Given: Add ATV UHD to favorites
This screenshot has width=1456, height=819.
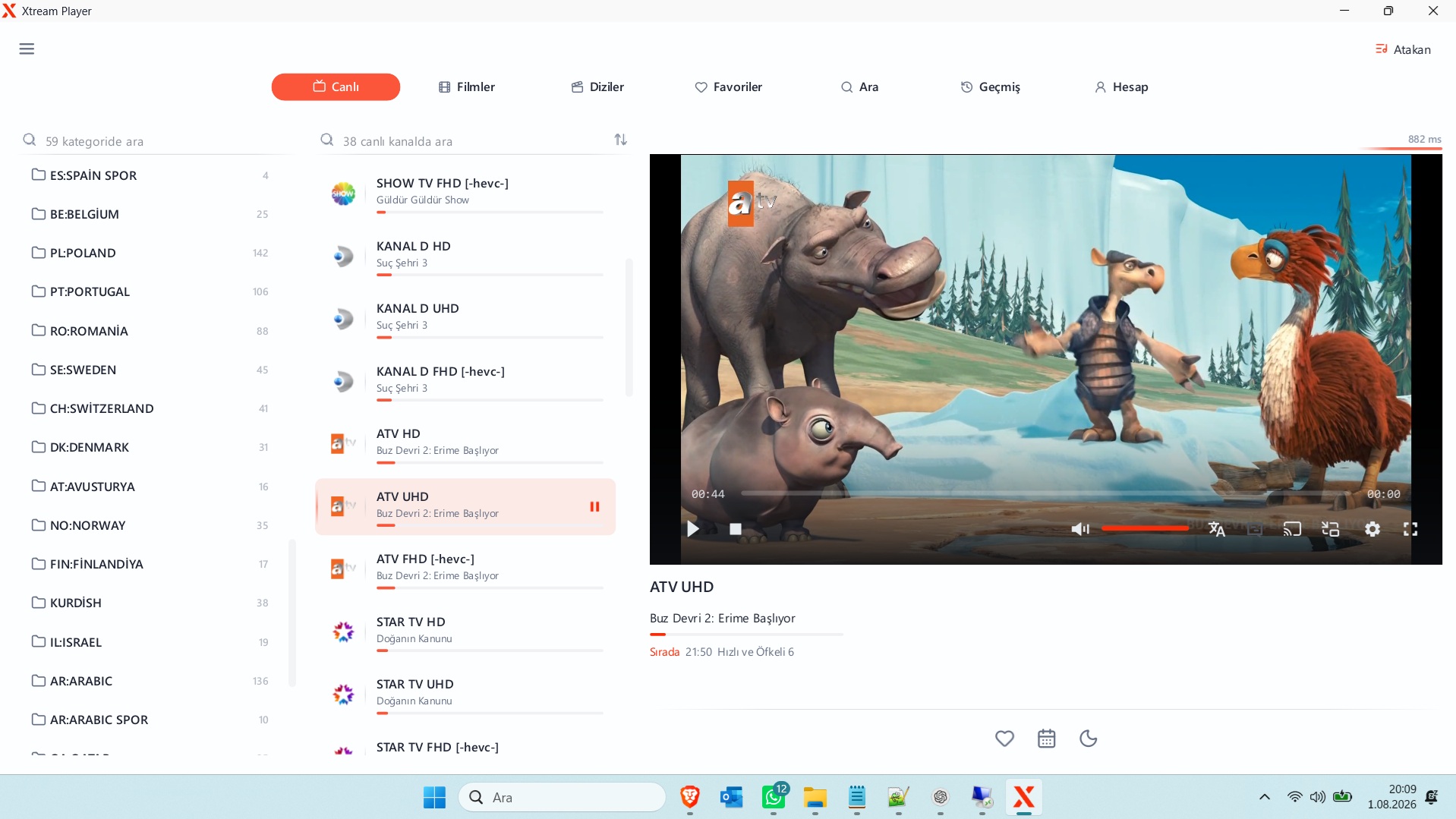Looking at the screenshot, I should click(1004, 739).
